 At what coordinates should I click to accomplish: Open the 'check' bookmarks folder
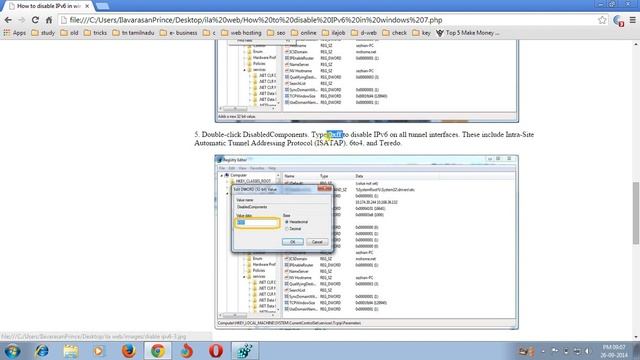394,33
